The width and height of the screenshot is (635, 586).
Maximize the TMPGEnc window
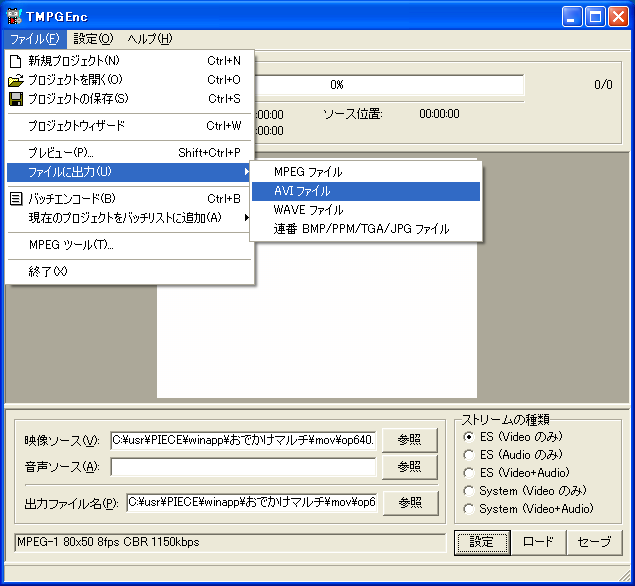[595, 17]
